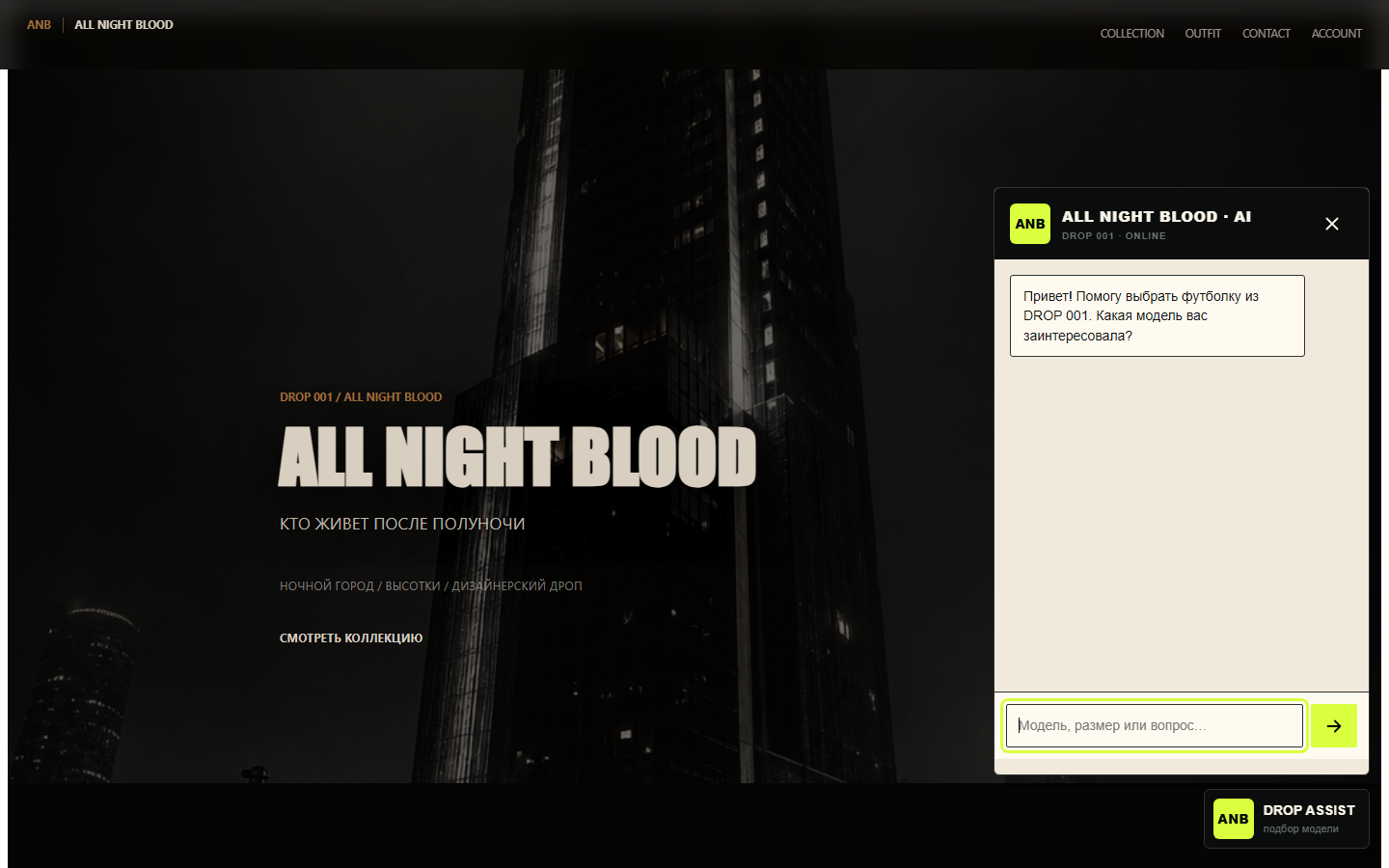1389x868 pixels.
Task: Click the ANB badge on DROP ASSIST launcher
Action: tap(1234, 819)
